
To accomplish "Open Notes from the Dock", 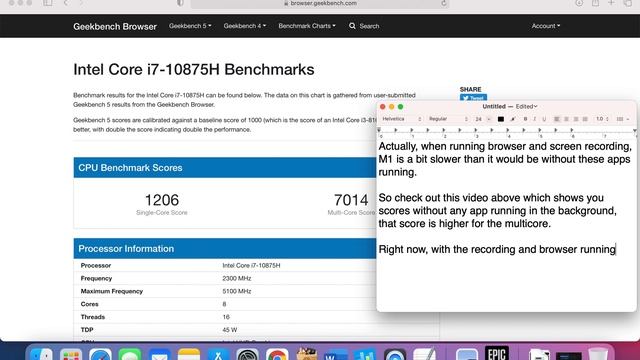I will [189, 354].
